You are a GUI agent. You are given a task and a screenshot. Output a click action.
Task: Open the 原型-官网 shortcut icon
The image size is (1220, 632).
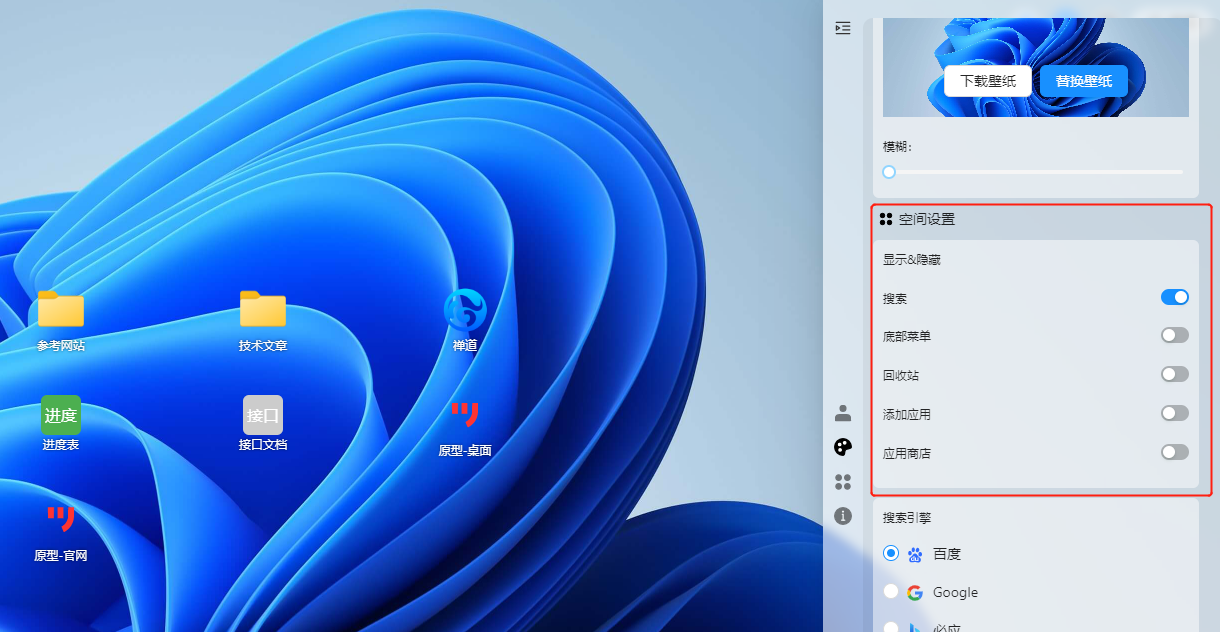pyautogui.click(x=61, y=520)
